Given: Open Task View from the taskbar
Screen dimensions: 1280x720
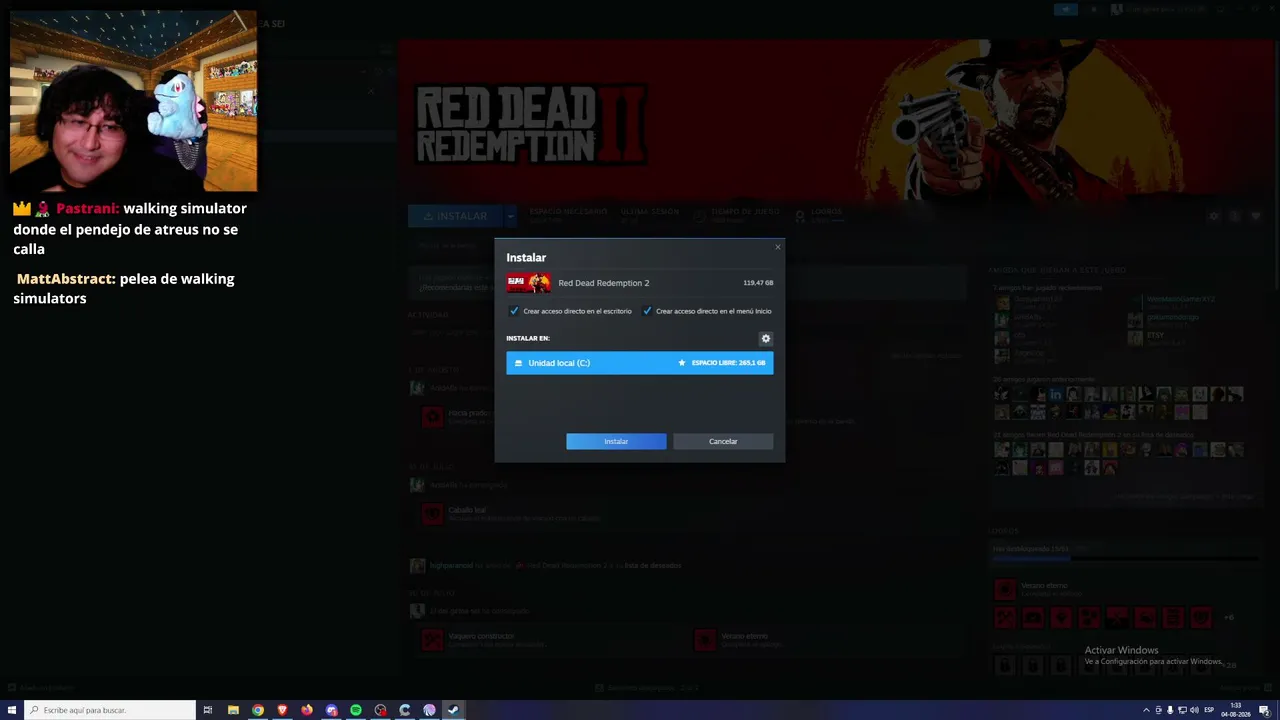Looking at the screenshot, I should coord(208,710).
